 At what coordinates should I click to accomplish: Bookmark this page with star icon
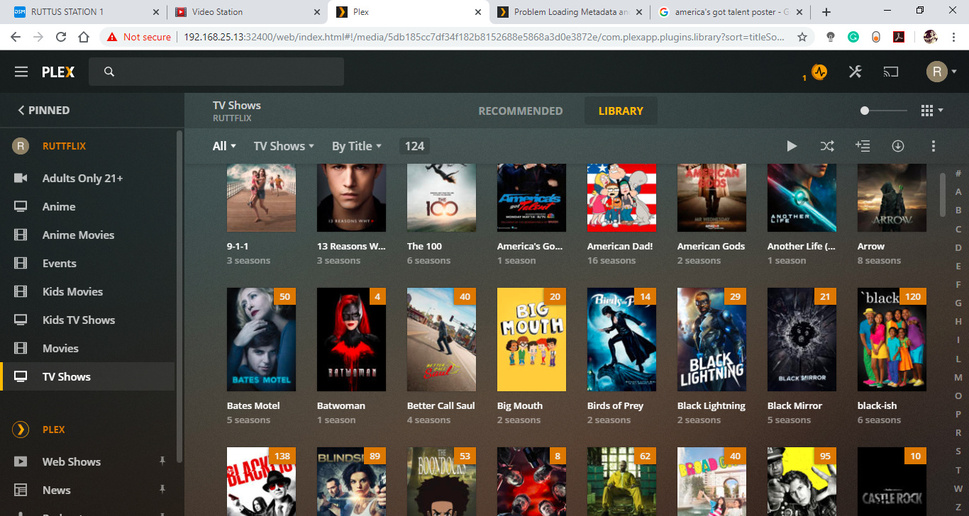802,37
